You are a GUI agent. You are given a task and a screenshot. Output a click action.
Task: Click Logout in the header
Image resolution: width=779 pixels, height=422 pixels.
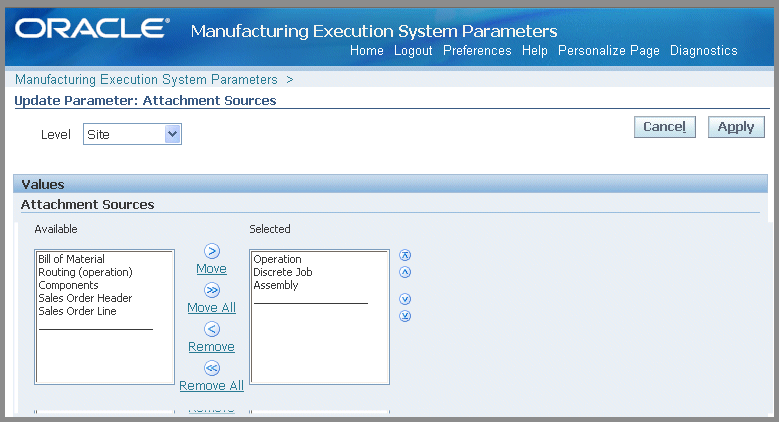[x=413, y=51]
